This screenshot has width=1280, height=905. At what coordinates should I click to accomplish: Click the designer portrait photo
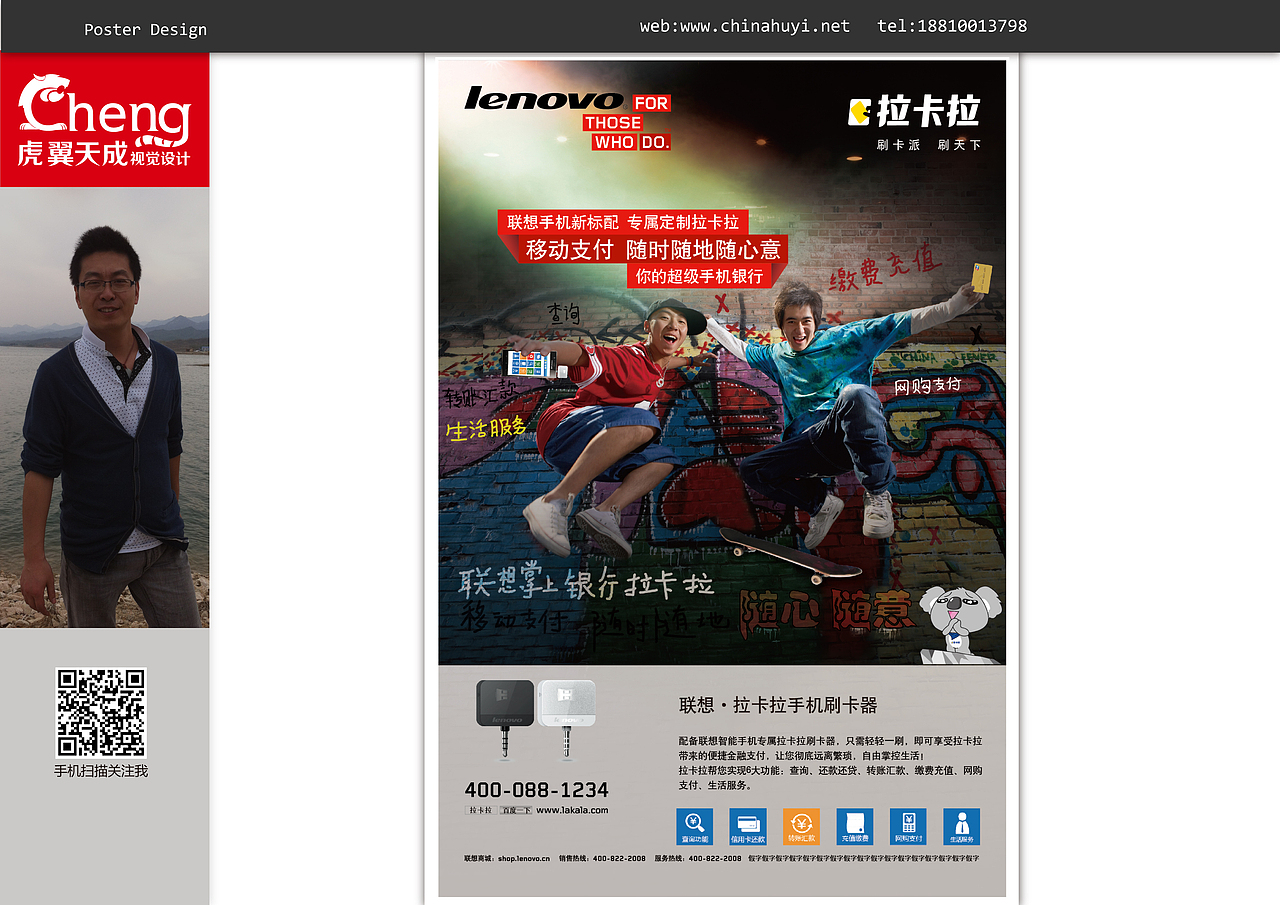coord(105,407)
